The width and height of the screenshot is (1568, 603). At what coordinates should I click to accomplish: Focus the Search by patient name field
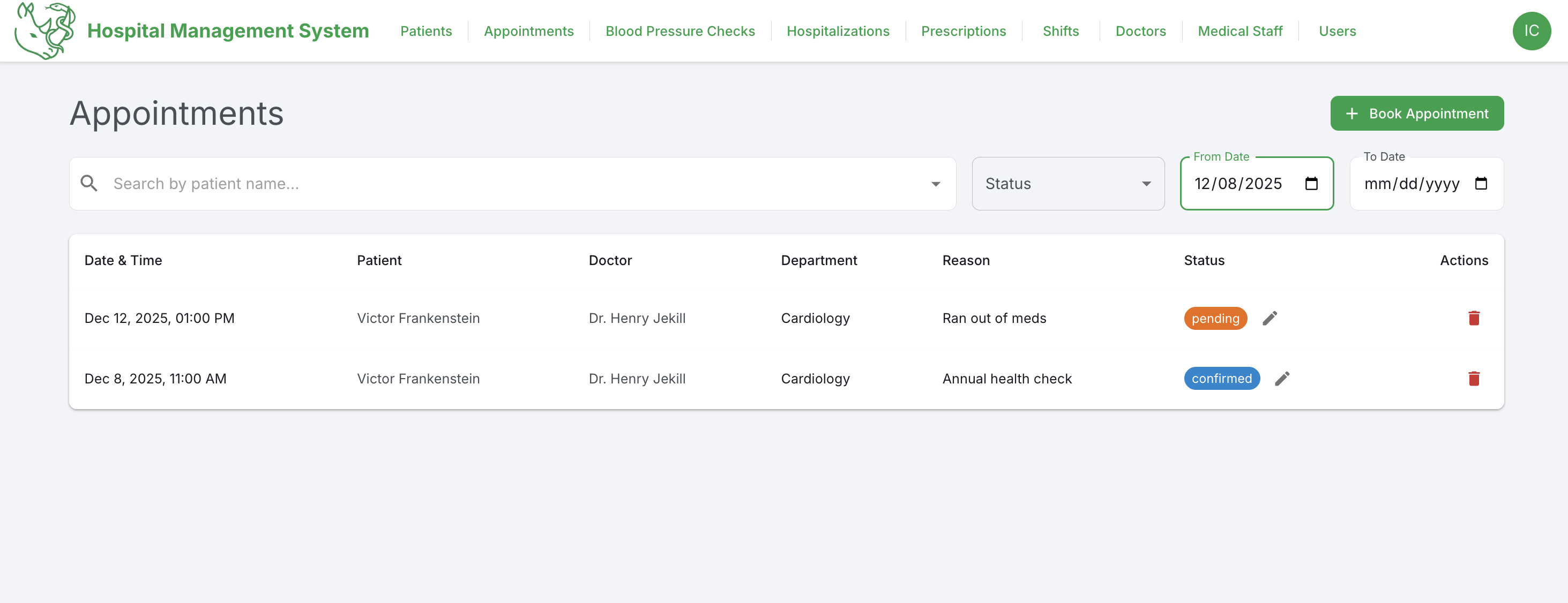511,184
